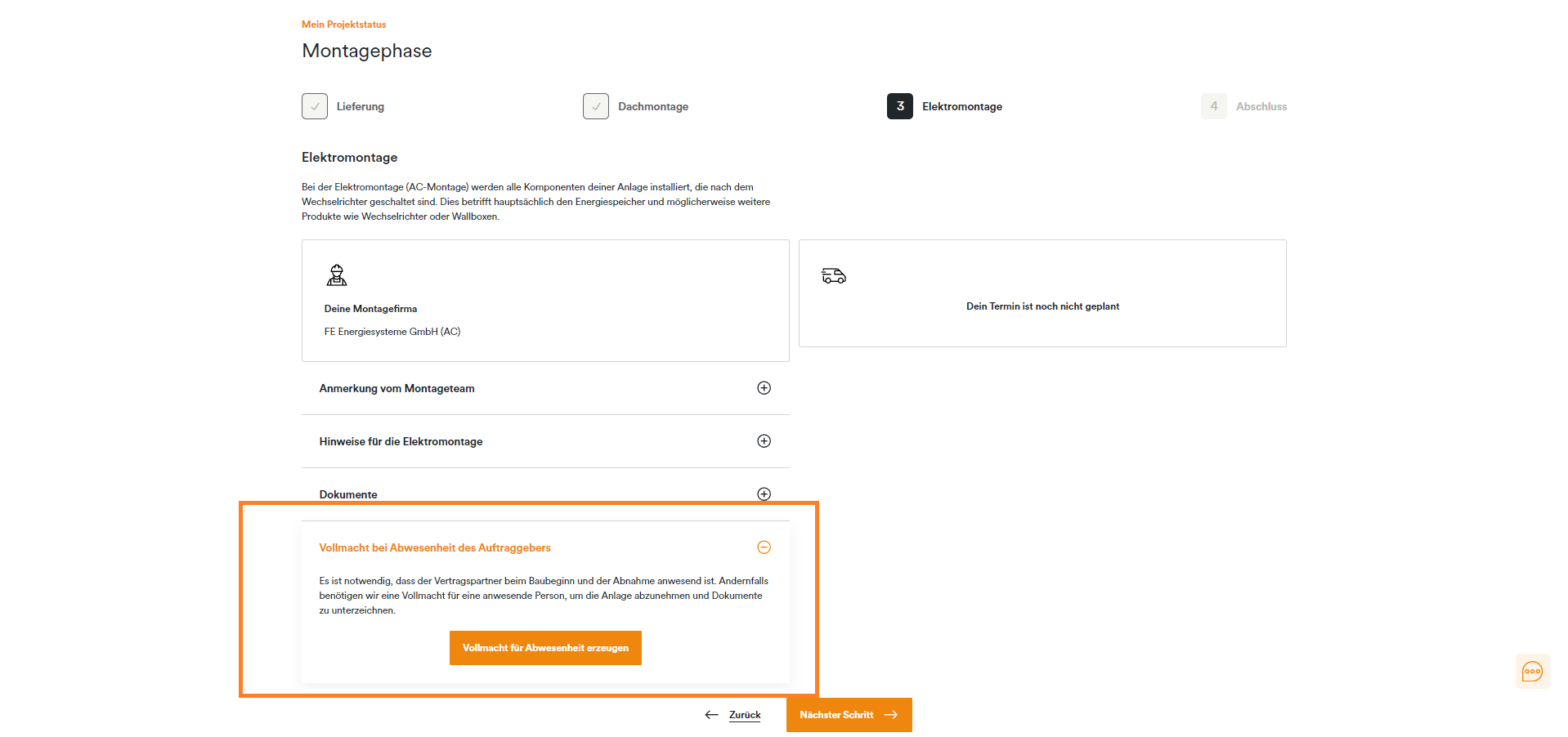This screenshot has height=737, width=1568.
Task: Open the chat bubble support icon
Action: 1532,672
